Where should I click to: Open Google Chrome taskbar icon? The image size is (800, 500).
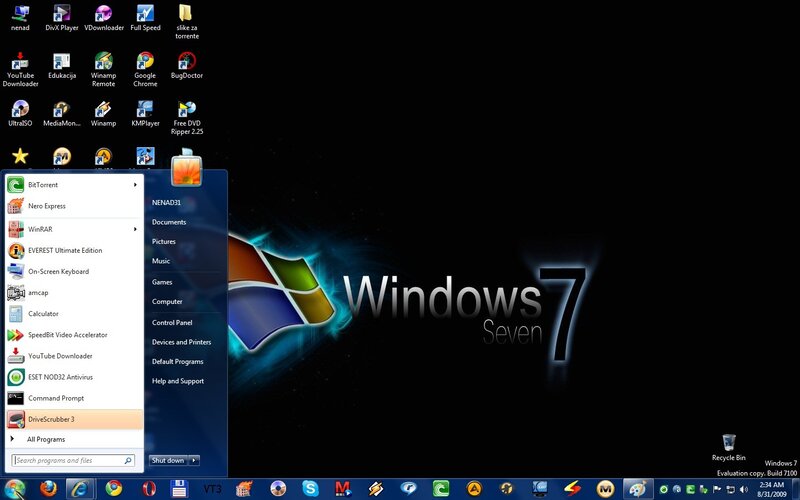(x=113, y=489)
